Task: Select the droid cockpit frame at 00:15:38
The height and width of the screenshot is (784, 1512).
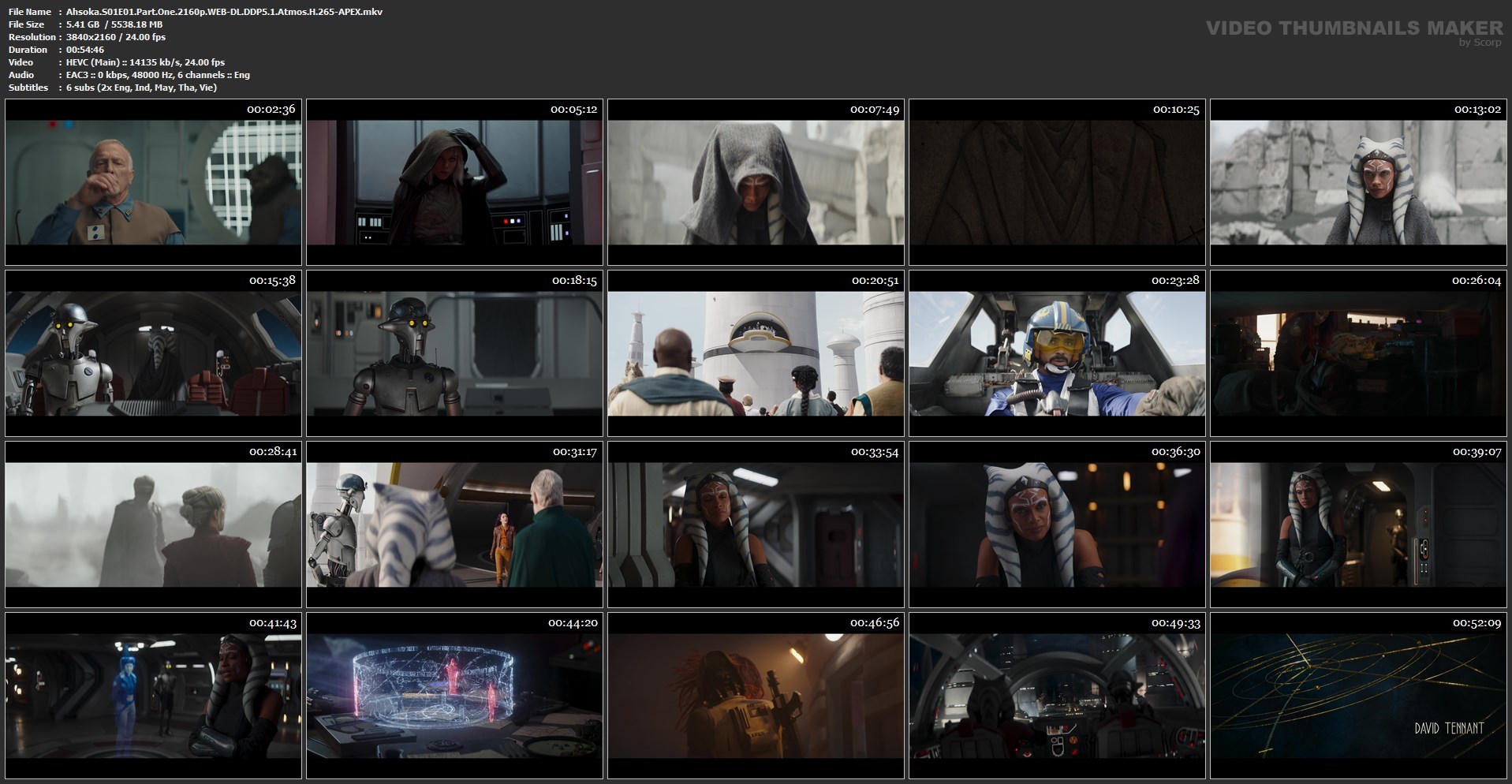Action: [153, 353]
